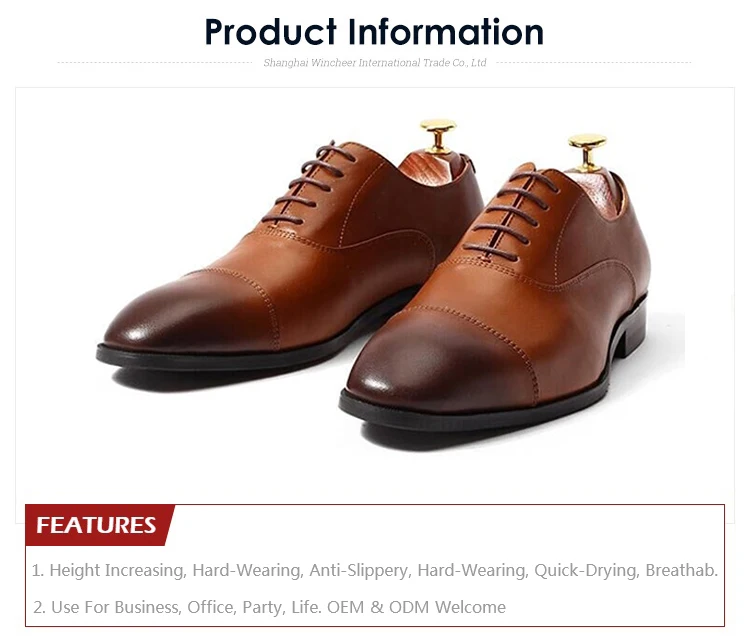This screenshot has width=750, height=638.
Task: Click the Product Information heading
Action: pyautogui.click(x=374, y=32)
